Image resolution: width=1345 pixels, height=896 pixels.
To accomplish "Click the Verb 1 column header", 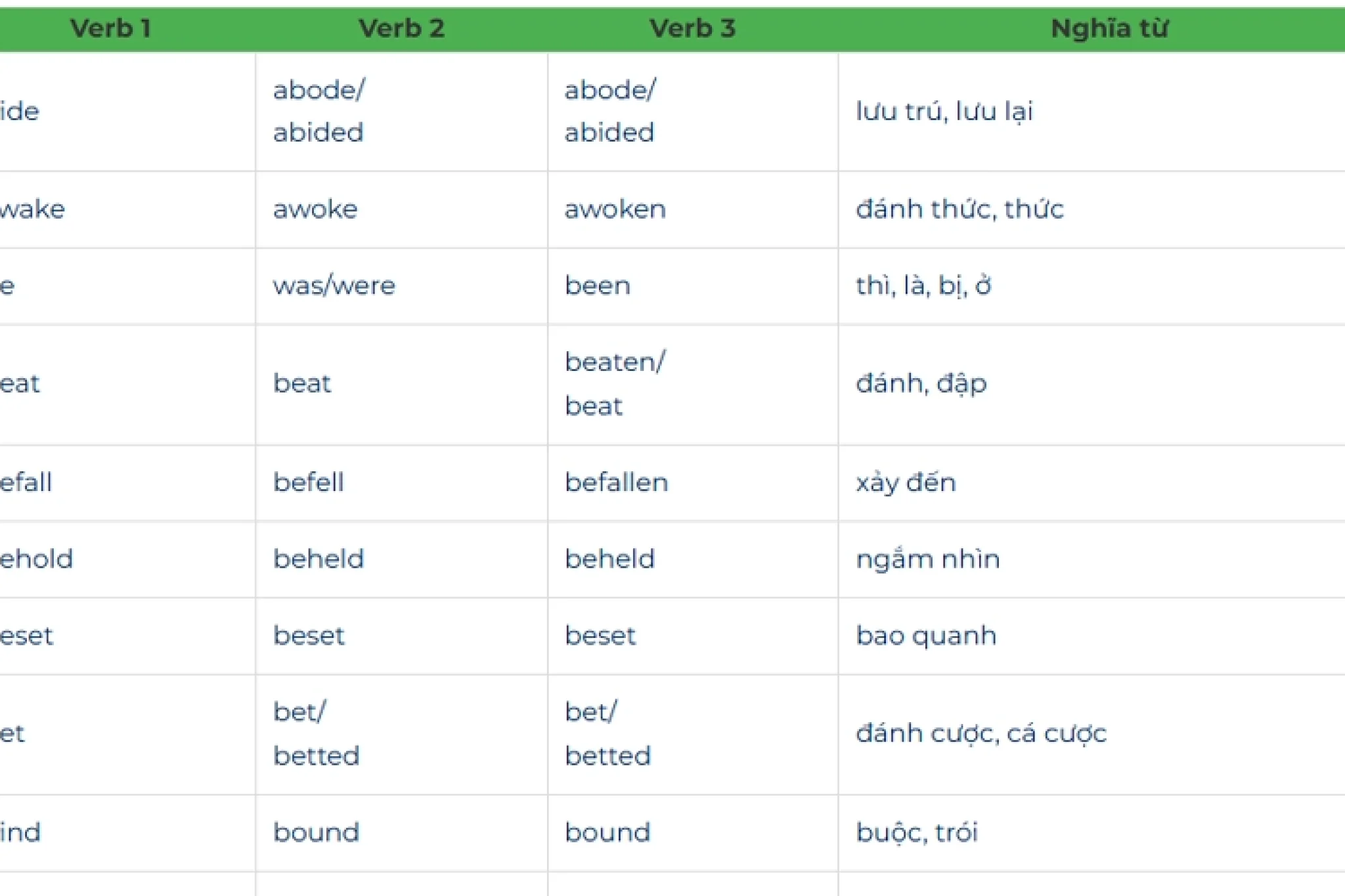I will tap(111, 28).
